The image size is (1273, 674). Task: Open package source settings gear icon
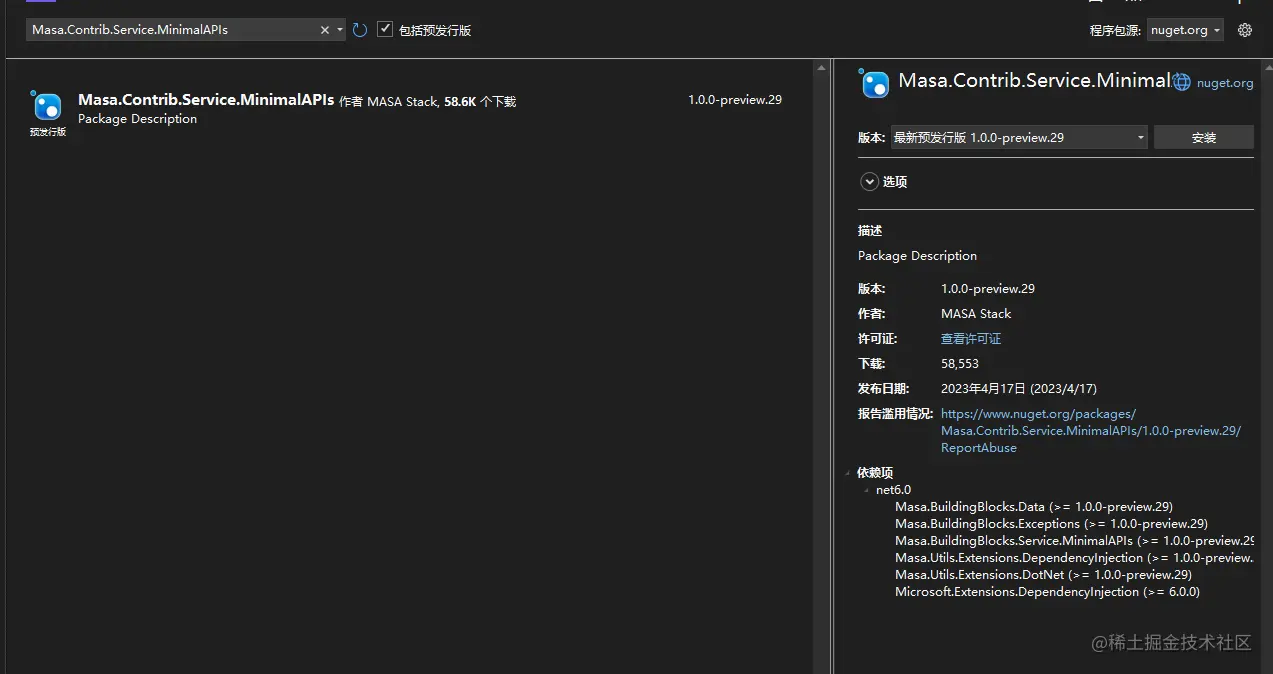pyautogui.click(x=1245, y=30)
